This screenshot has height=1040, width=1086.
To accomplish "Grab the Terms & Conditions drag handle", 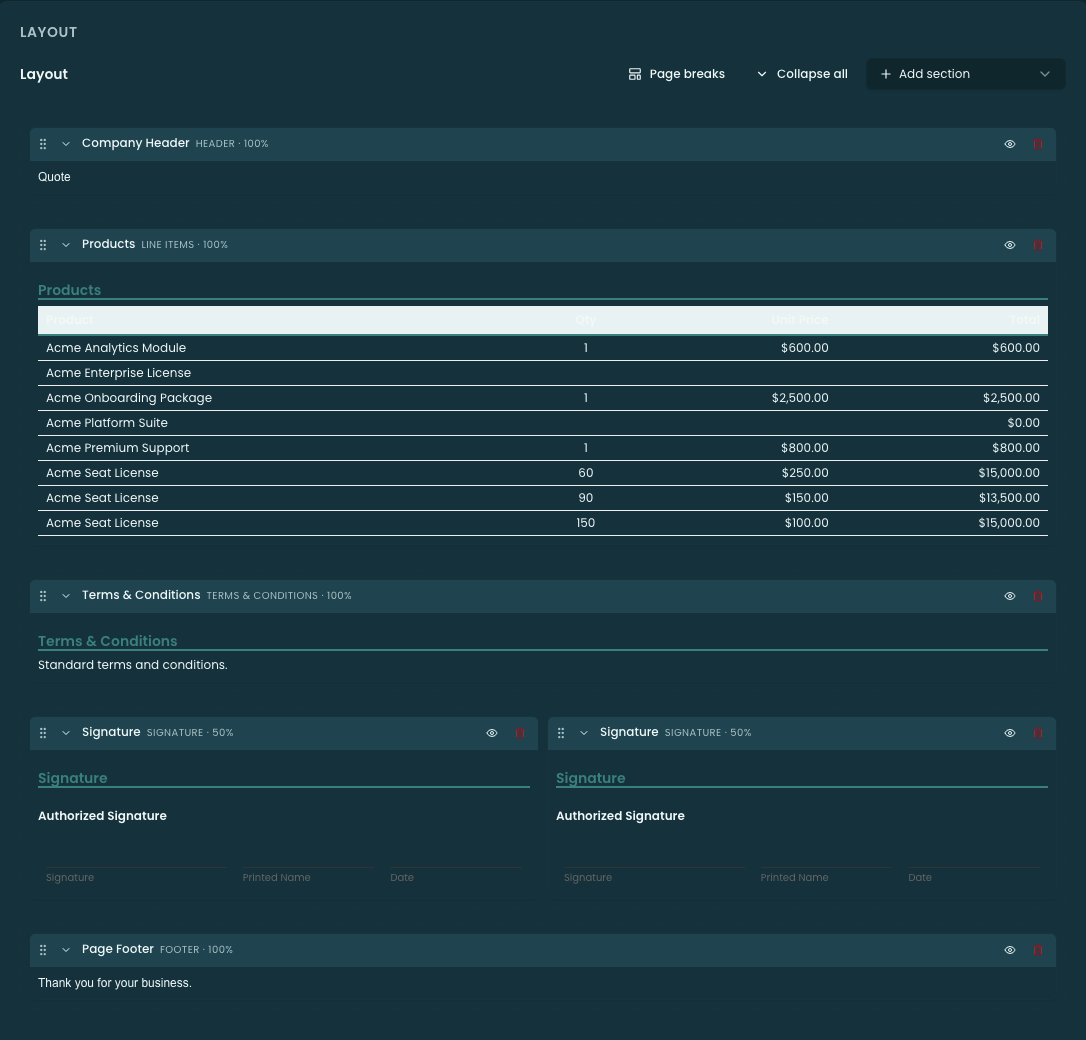I will (43, 596).
